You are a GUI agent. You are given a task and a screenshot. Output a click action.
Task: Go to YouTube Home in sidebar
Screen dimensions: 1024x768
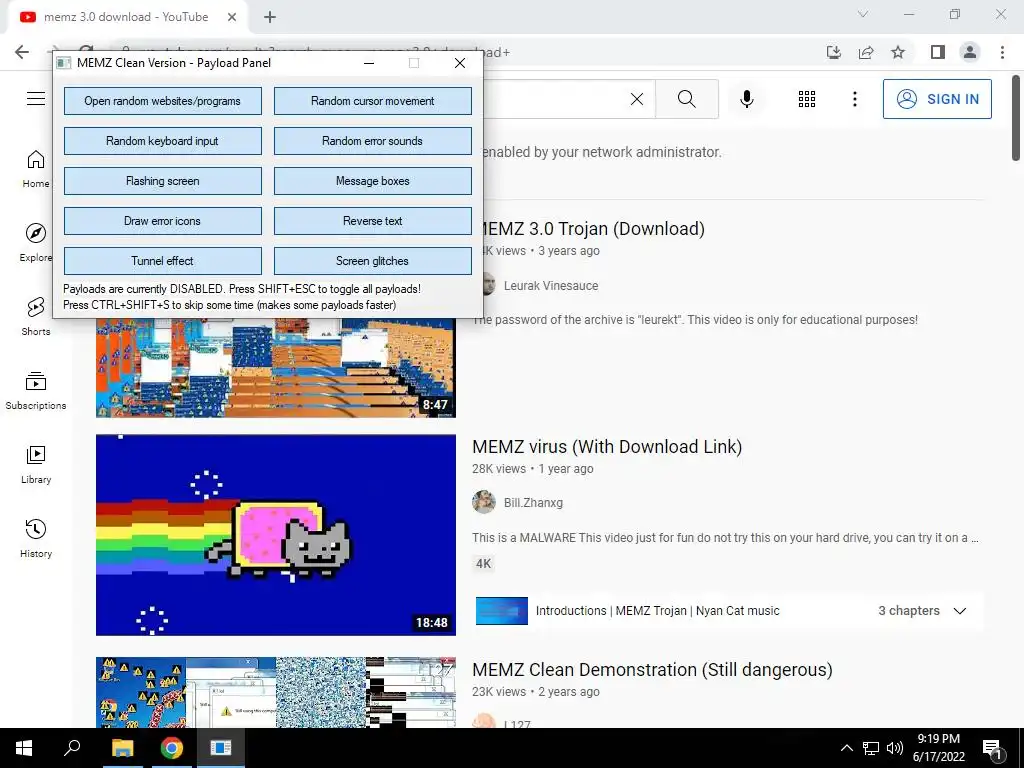[x=36, y=169]
